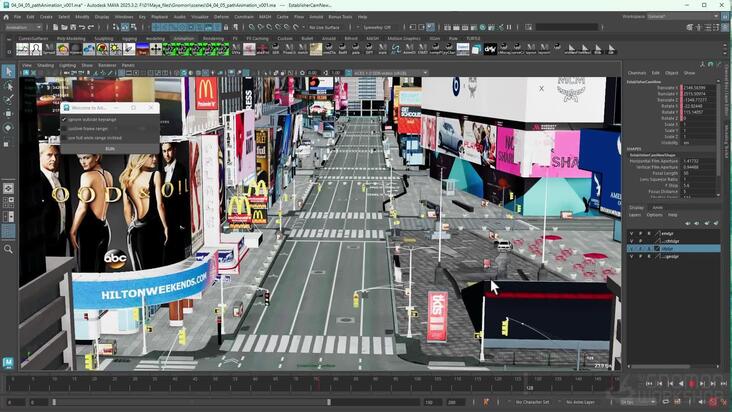Click the Focal Length value field
The image size is (732, 412).
[x=699, y=173]
